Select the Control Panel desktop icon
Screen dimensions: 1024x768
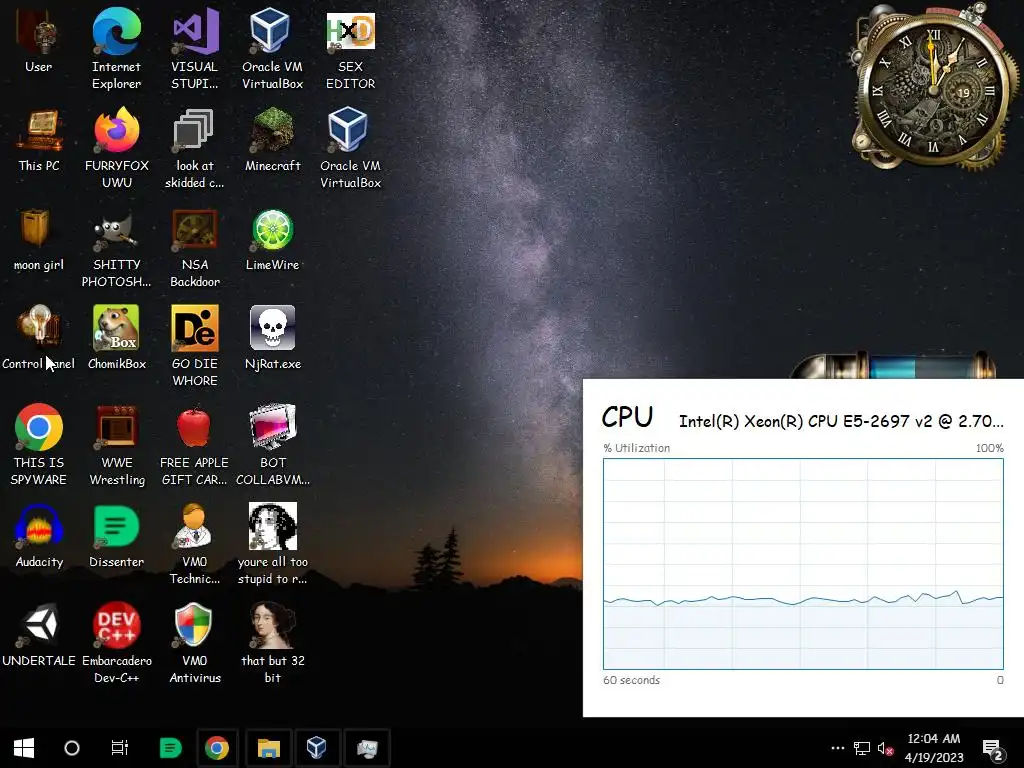pyautogui.click(x=39, y=338)
